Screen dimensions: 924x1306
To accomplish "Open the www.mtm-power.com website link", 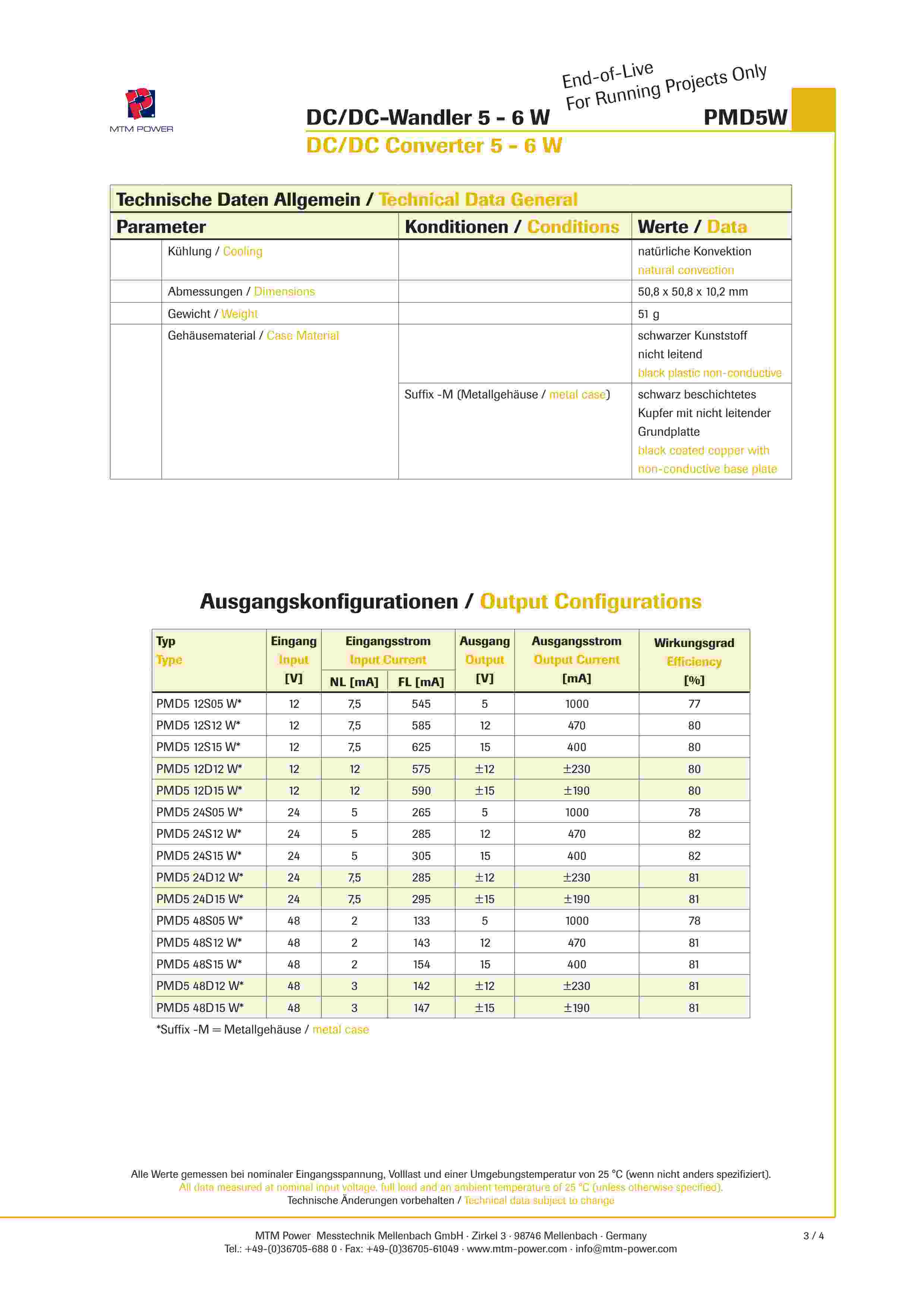I will [517, 1249].
